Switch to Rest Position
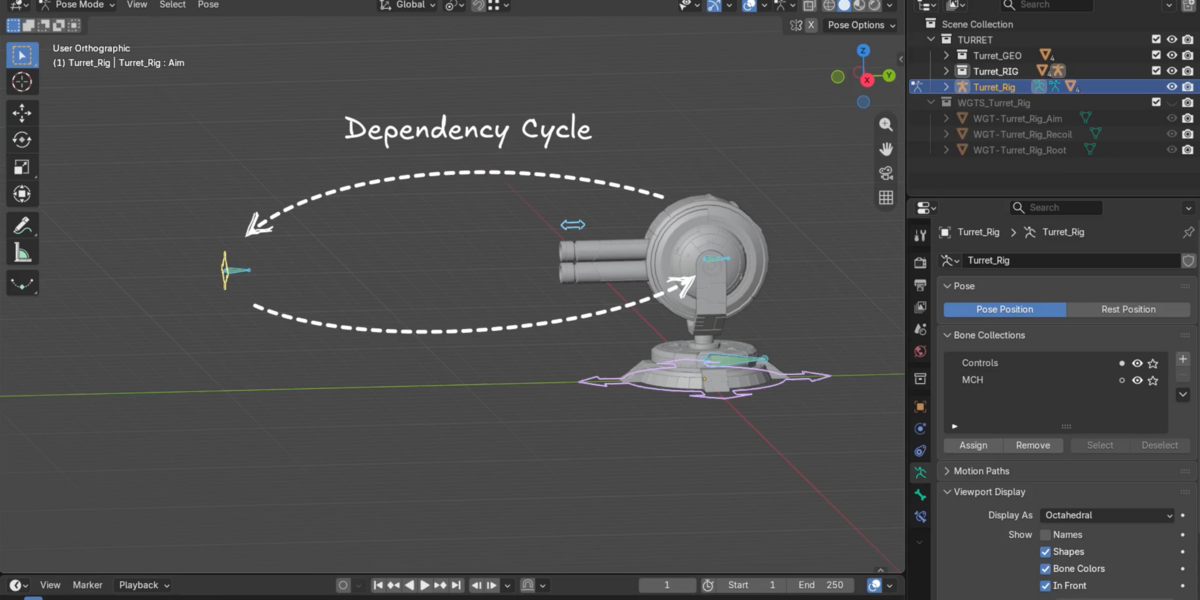Image resolution: width=1200 pixels, height=600 pixels. click(x=1128, y=309)
